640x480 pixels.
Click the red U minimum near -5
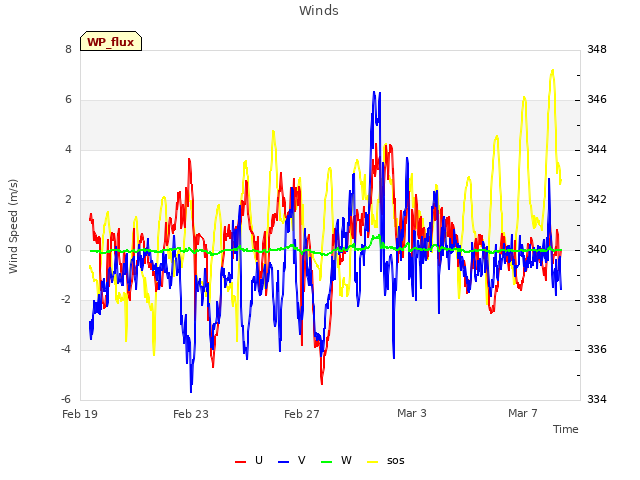pos(322,383)
